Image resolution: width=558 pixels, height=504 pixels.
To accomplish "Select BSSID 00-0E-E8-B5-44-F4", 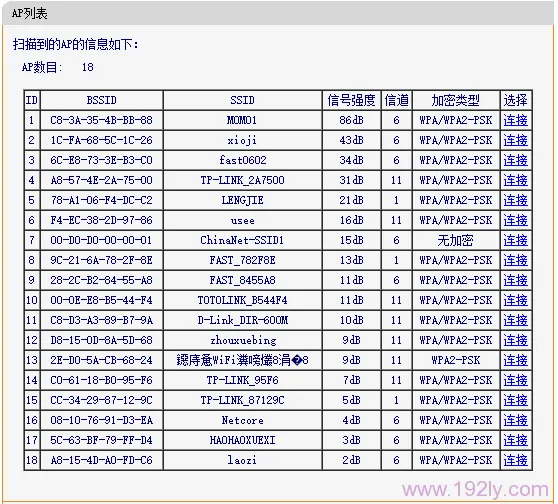I will (x=101, y=300).
